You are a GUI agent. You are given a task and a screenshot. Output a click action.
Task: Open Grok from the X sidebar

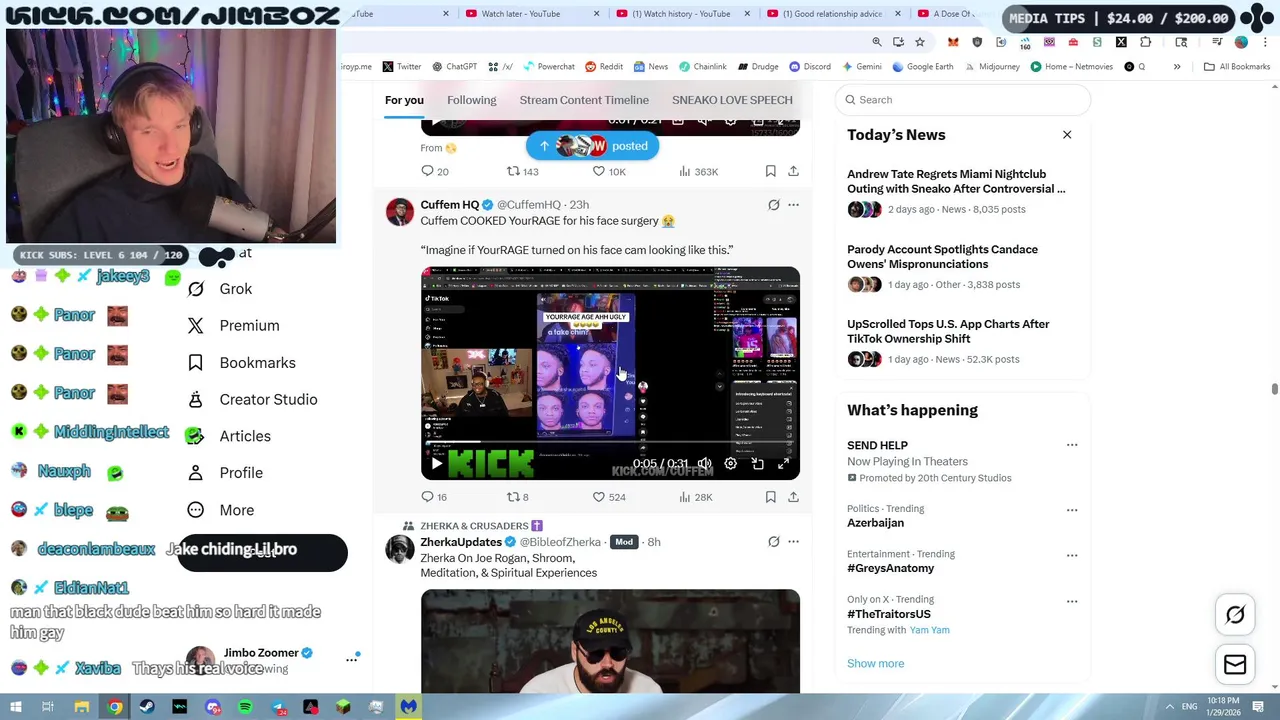220,289
